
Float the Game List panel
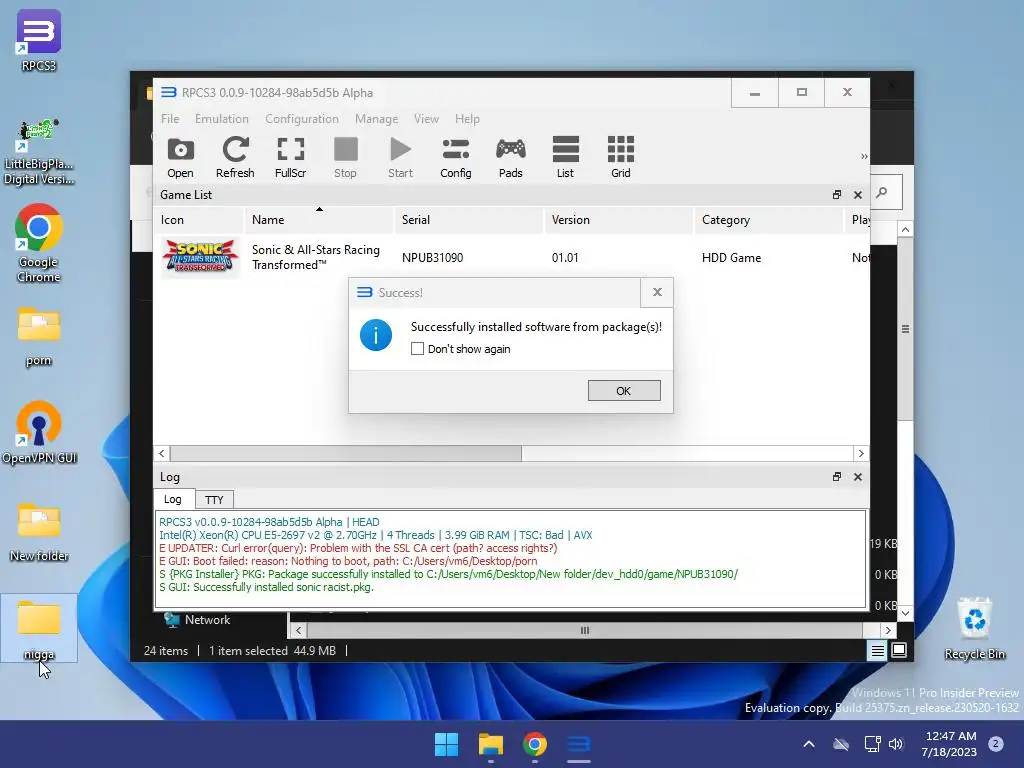click(837, 195)
